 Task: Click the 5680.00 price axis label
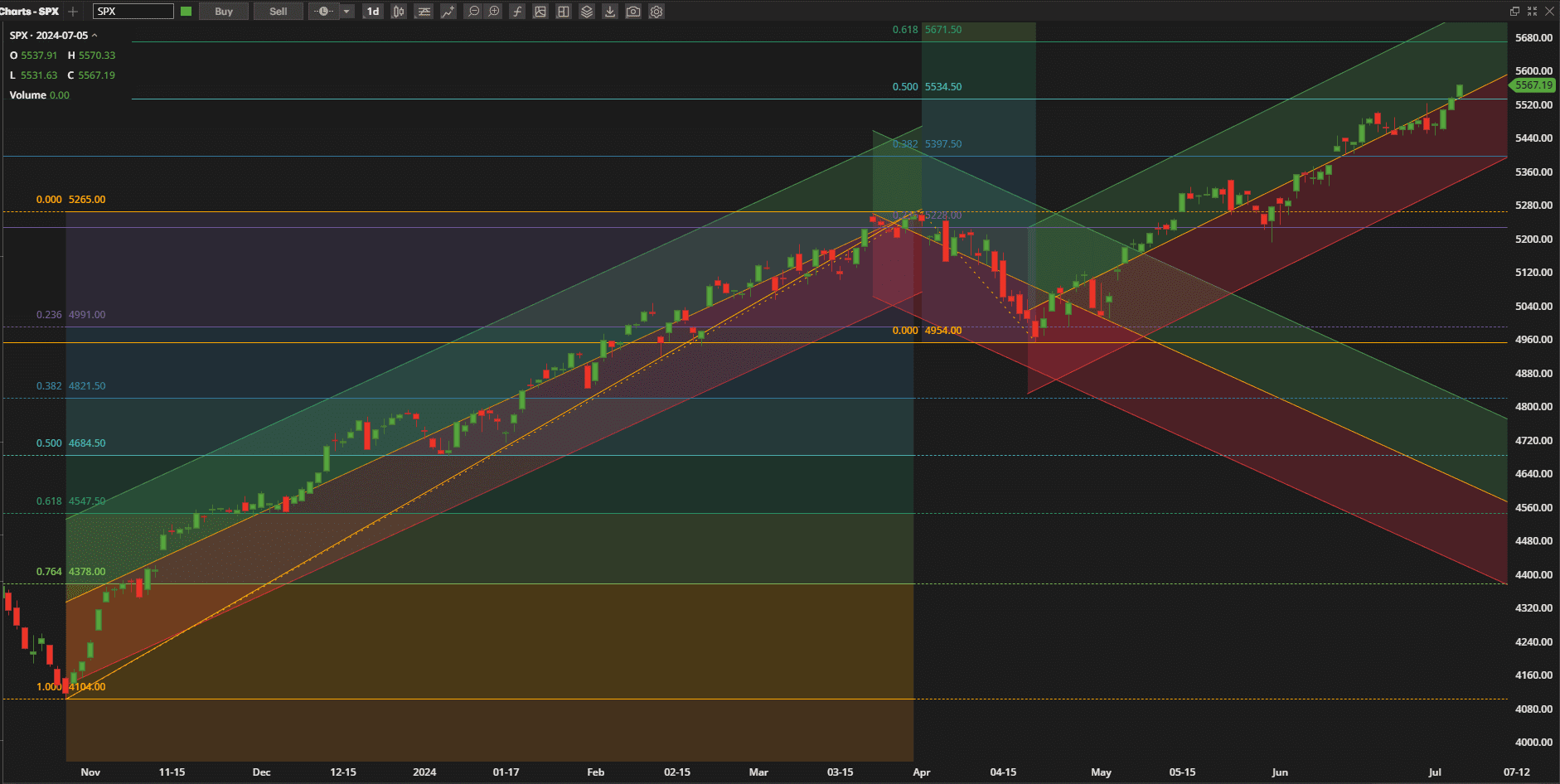point(1533,38)
